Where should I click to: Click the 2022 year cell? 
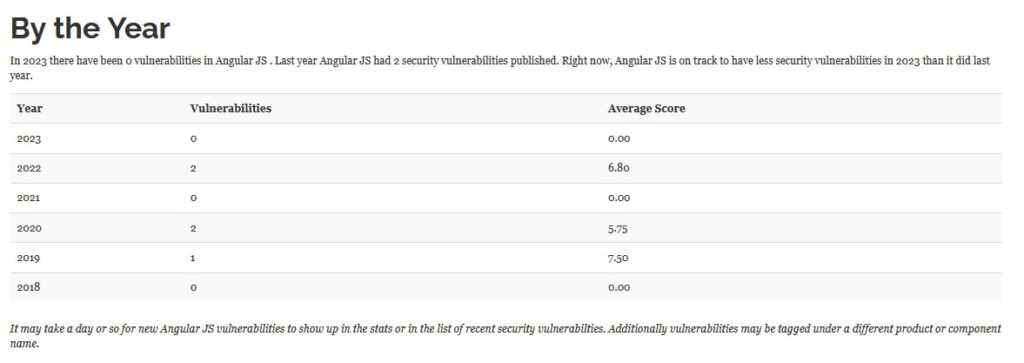coord(29,168)
